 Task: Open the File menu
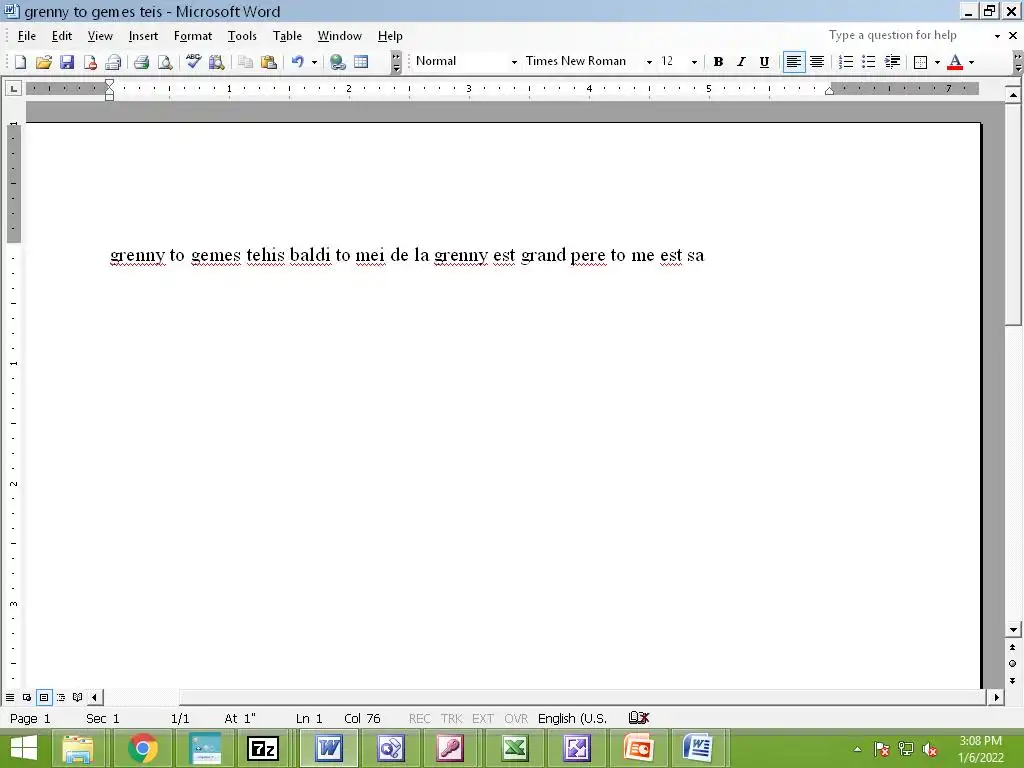tap(27, 36)
